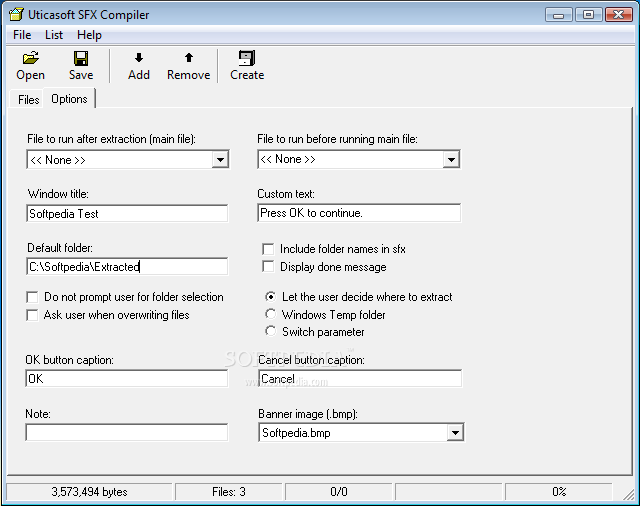Check Display done message option
The height and width of the screenshot is (506, 640).
[x=268, y=267]
